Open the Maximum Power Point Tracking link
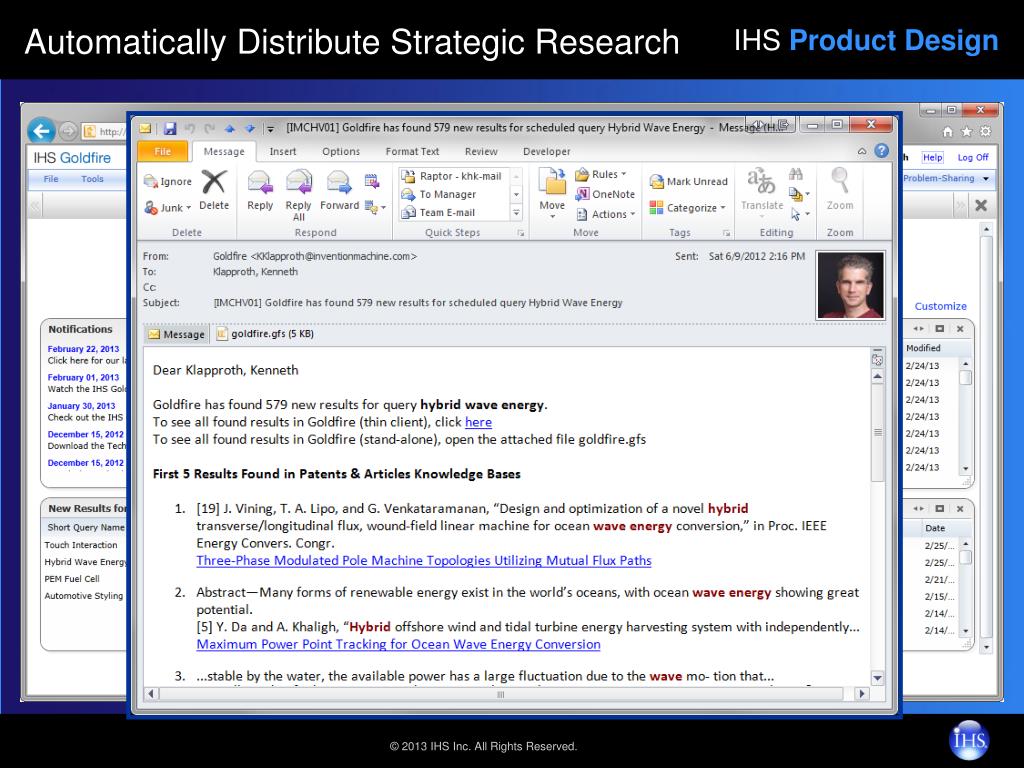Image resolution: width=1024 pixels, height=768 pixels. coord(398,644)
